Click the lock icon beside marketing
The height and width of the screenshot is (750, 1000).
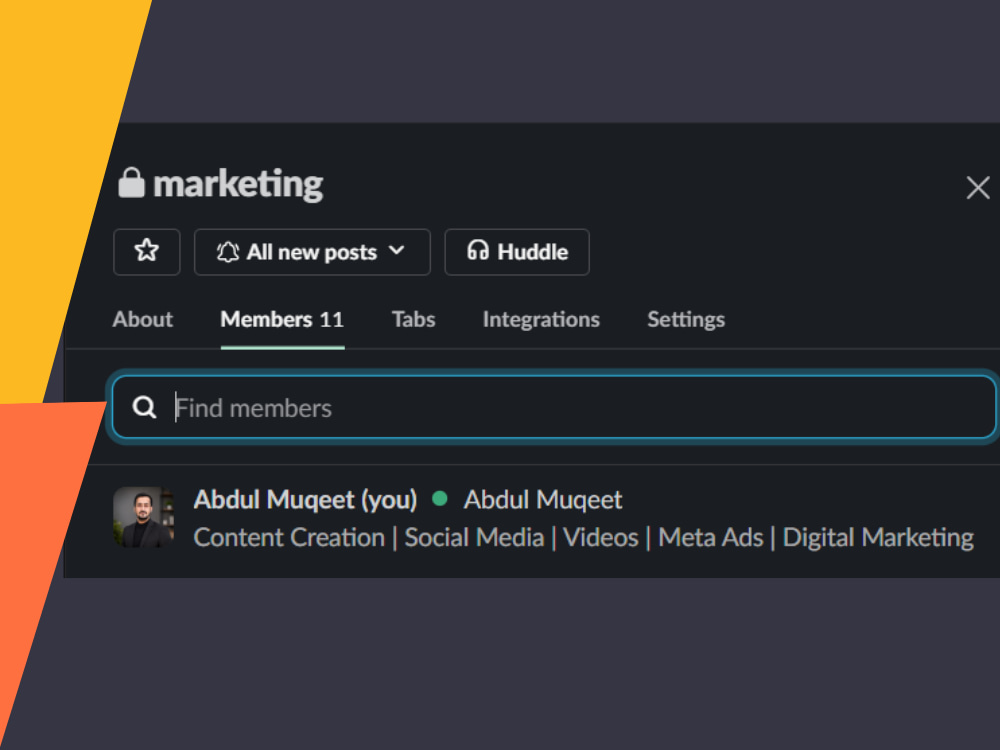(x=131, y=183)
